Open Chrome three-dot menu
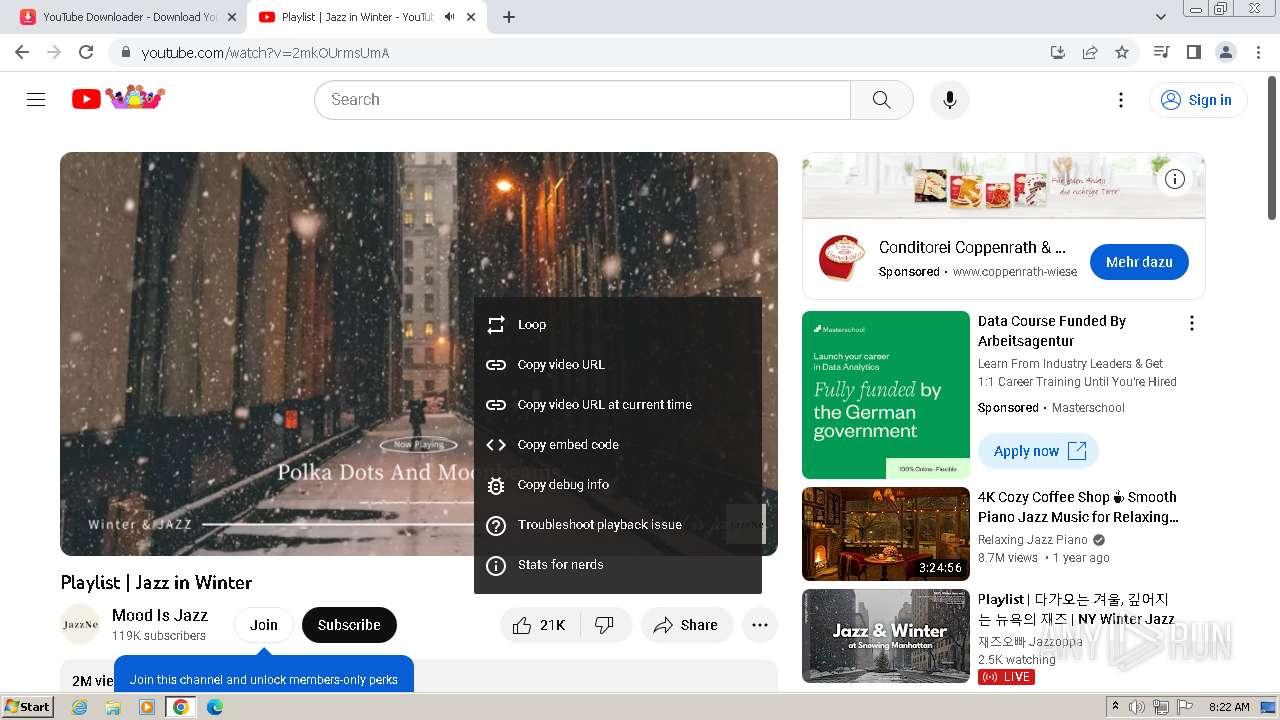 pyautogui.click(x=1258, y=52)
